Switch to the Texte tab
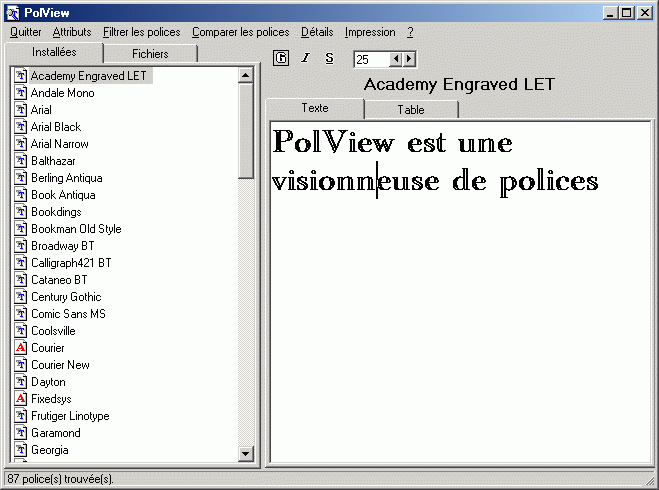This screenshot has height=490, width=659. pyautogui.click(x=315, y=108)
